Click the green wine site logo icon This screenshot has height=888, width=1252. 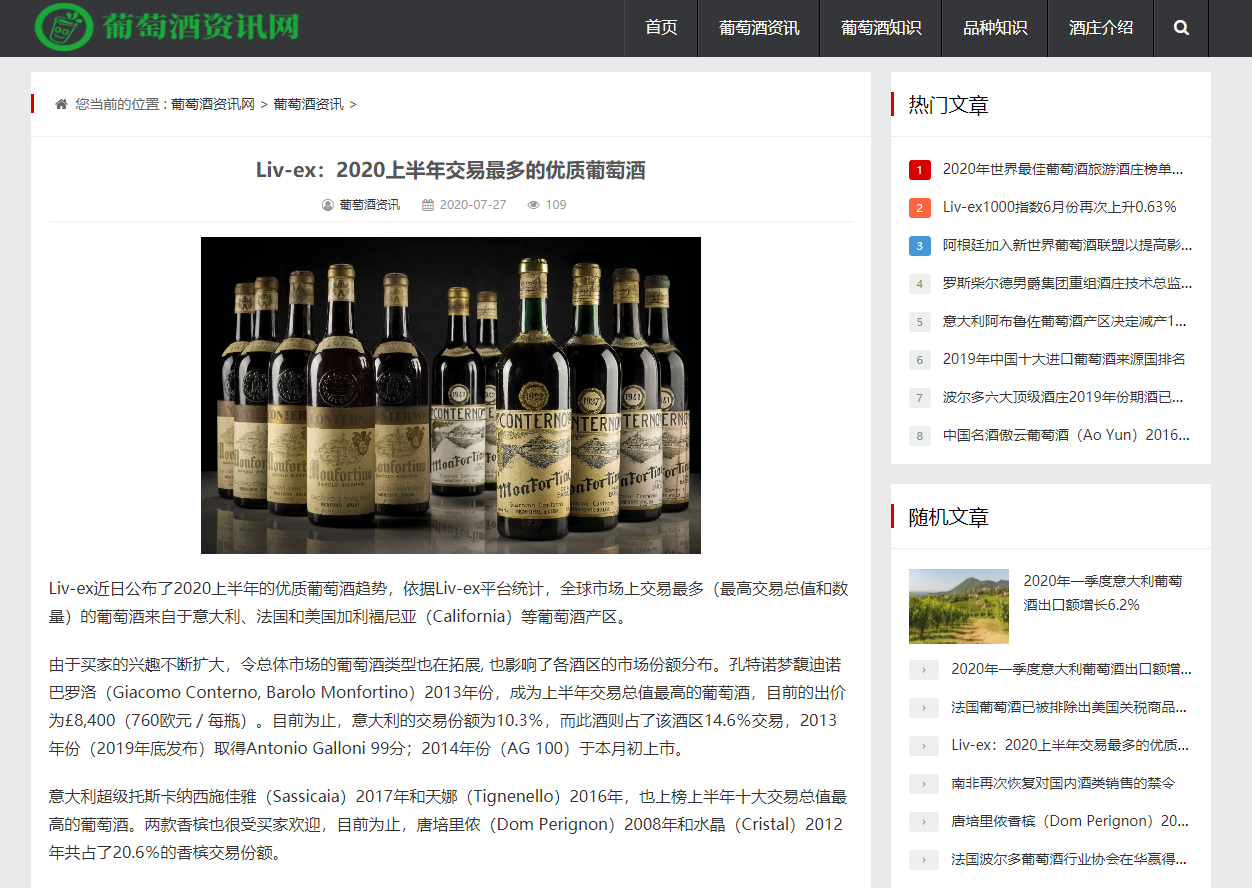pos(64,26)
